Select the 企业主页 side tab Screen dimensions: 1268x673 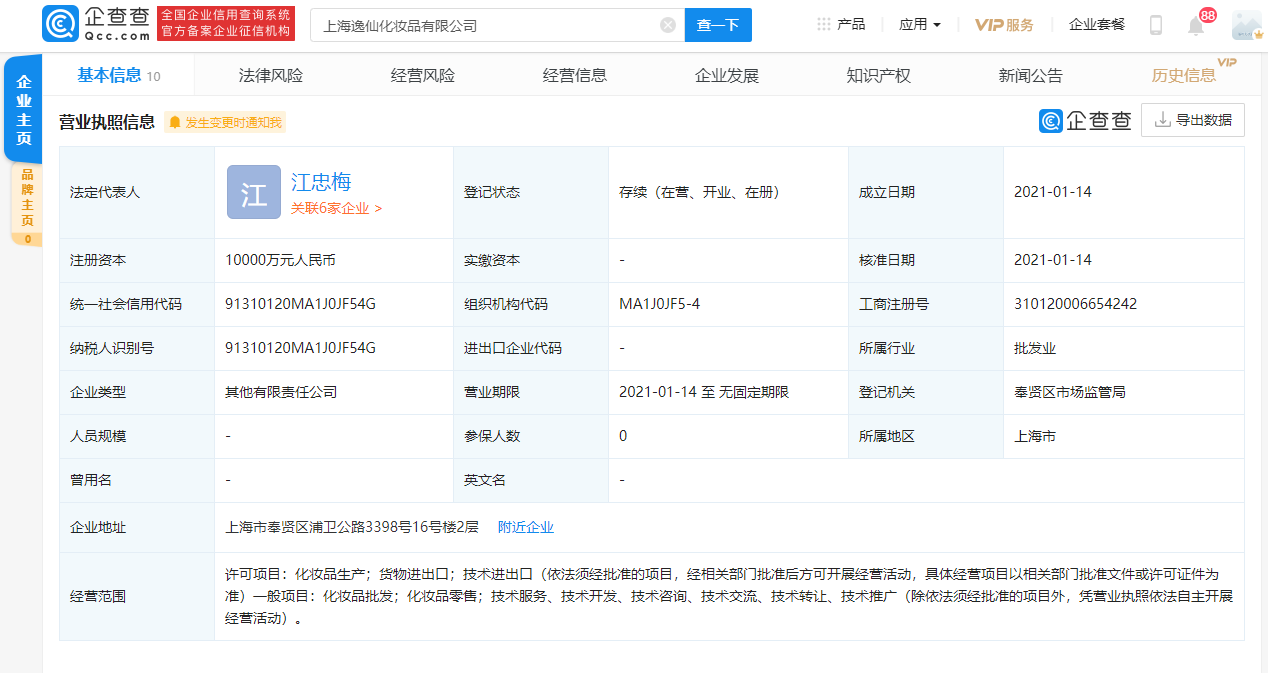click(x=24, y=110)
